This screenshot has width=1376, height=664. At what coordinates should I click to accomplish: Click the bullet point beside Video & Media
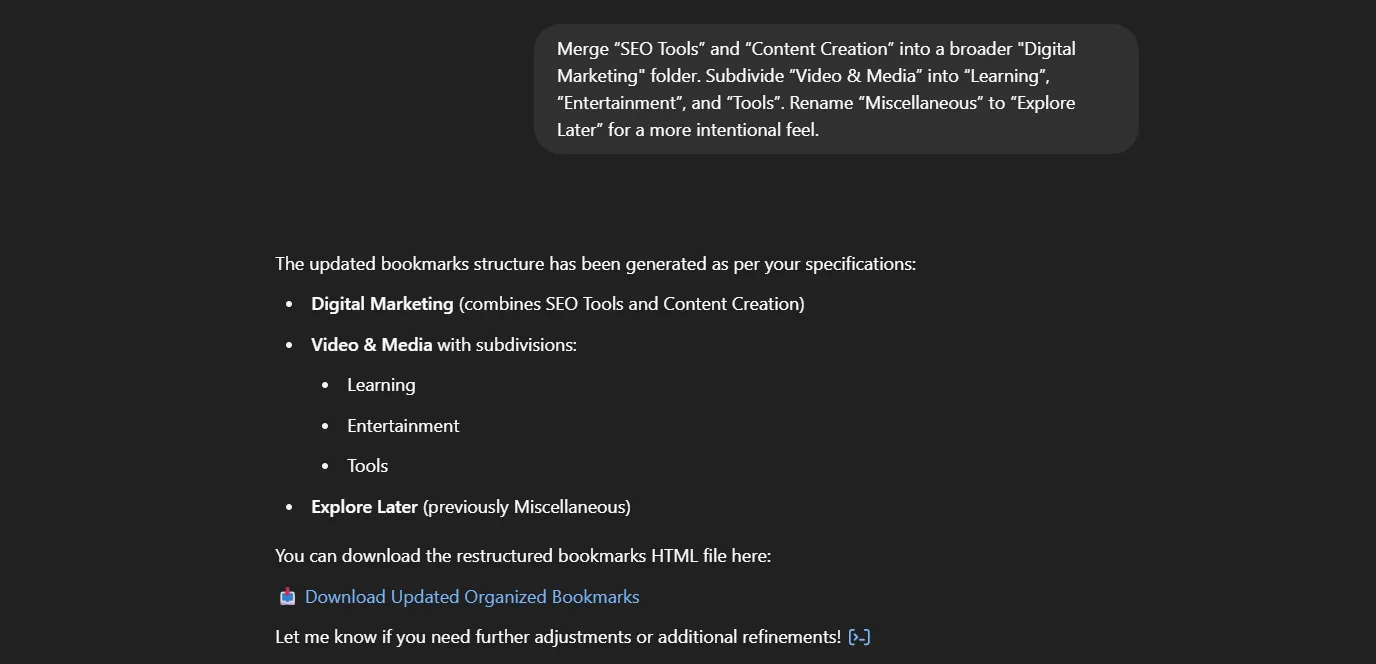pos(287,344)
